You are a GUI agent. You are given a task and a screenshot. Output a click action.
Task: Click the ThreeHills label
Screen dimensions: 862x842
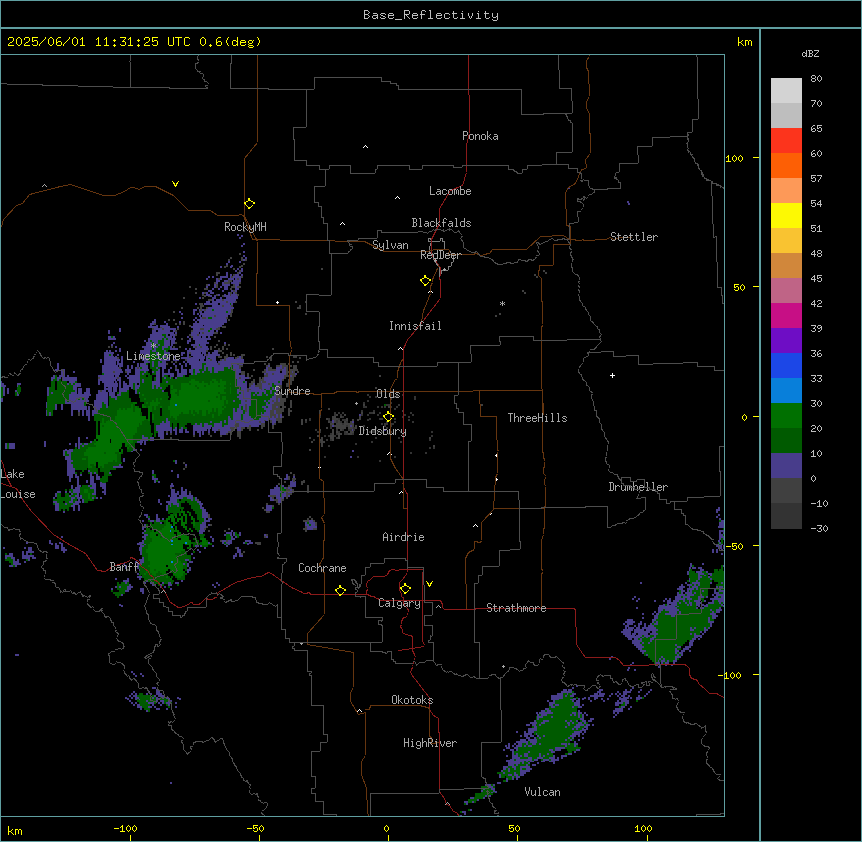tap(538, 418)
